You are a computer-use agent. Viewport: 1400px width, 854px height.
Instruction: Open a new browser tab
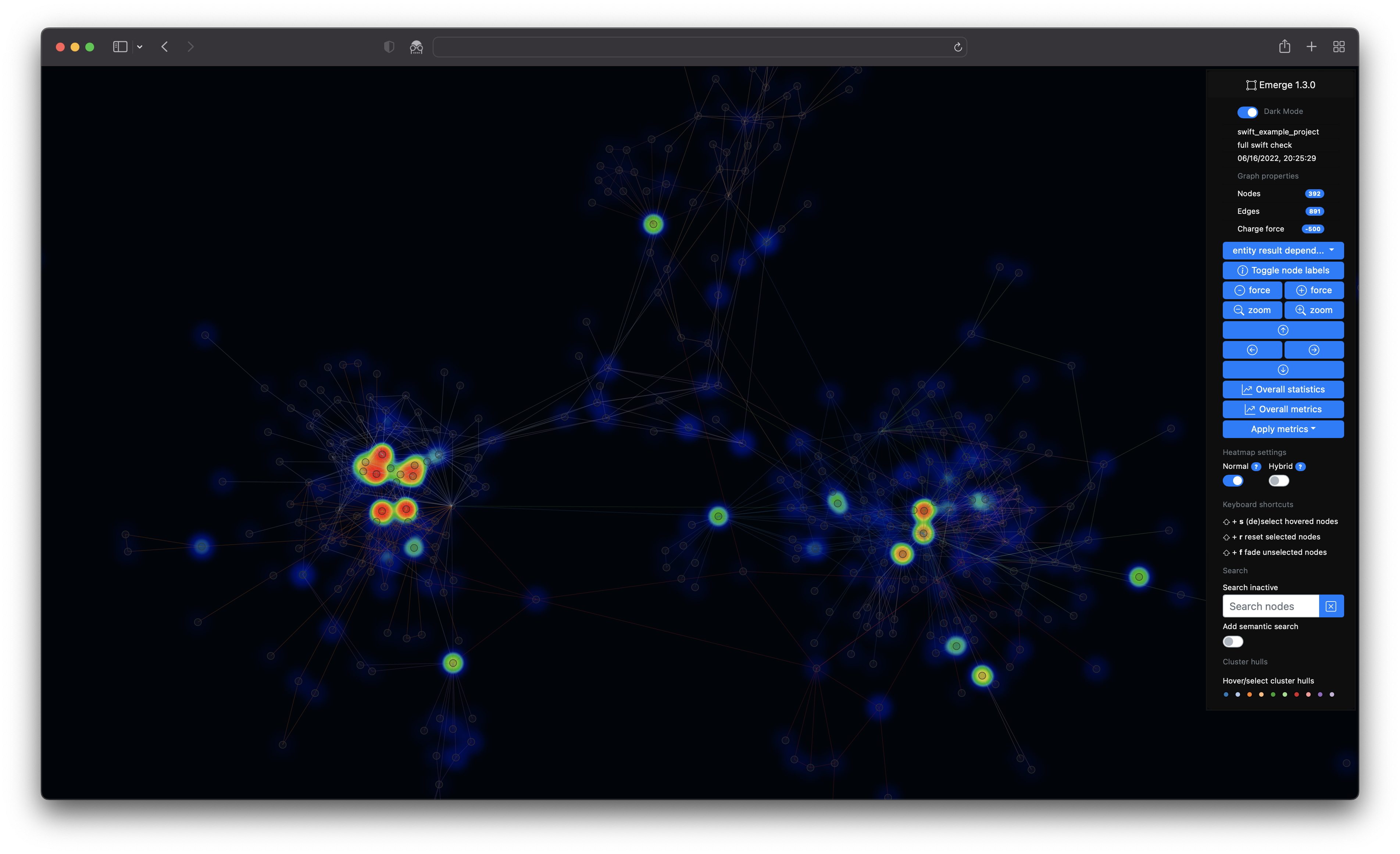click(x=1311, y=47)
